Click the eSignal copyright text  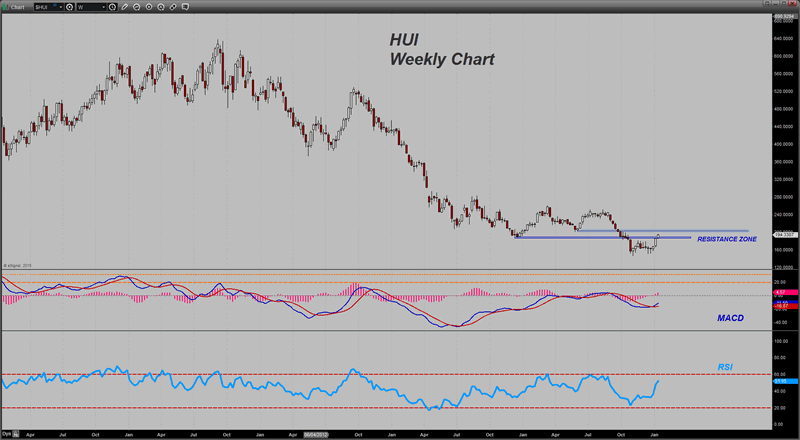click(18, 265)
